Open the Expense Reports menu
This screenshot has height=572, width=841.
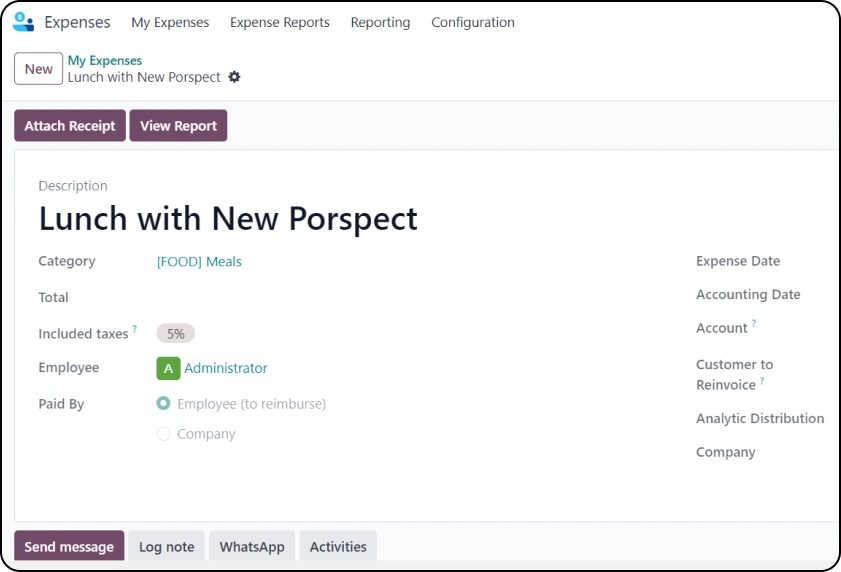point(279,23)
